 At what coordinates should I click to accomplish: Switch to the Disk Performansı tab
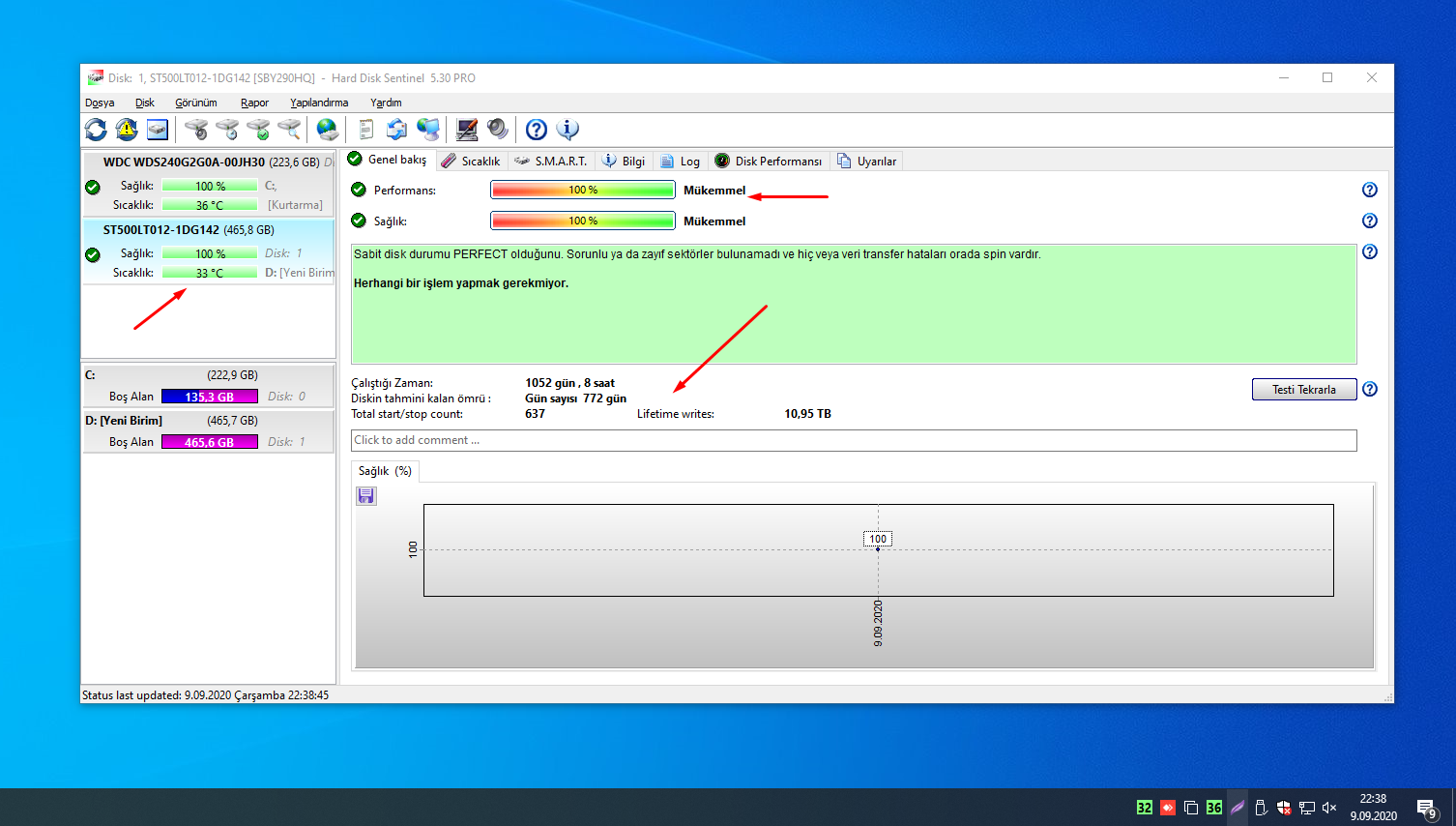tap(769, 162)
